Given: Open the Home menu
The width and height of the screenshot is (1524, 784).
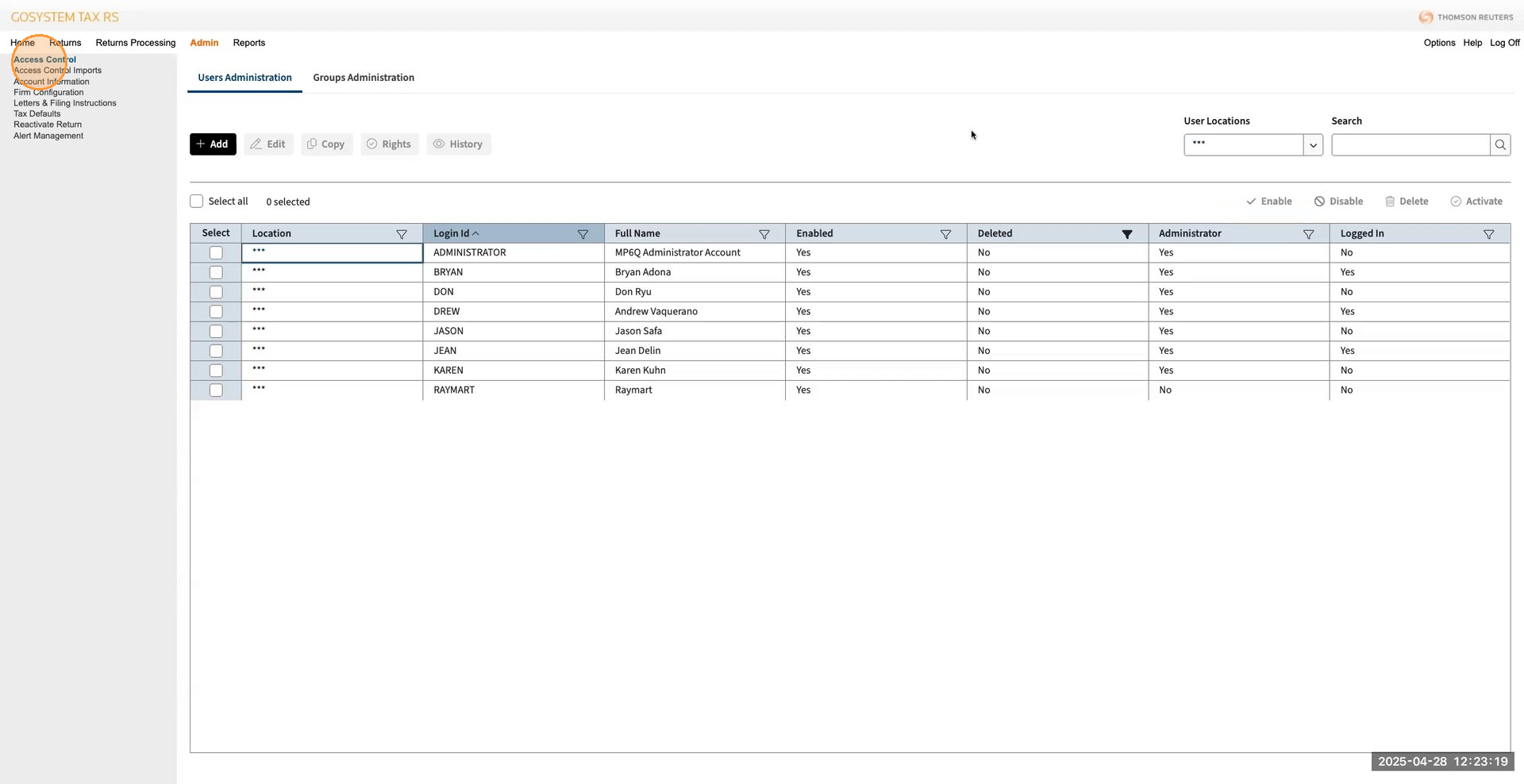Looking at the screenshot, I should coord(22,43).
